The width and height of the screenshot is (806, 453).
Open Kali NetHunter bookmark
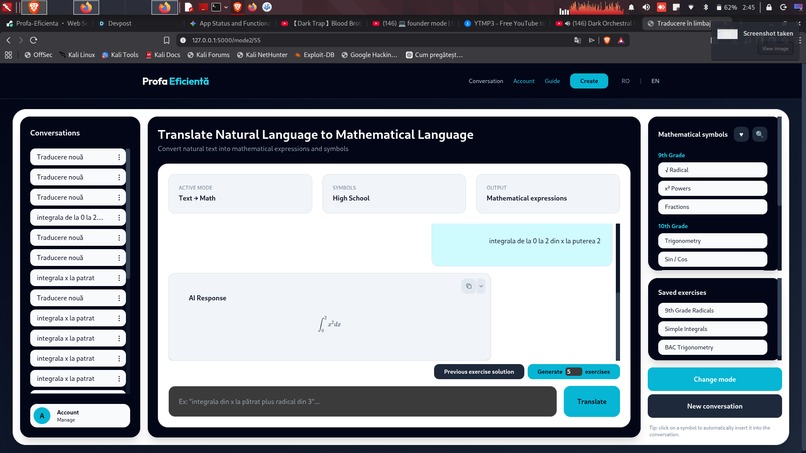[x=262, y=55]
